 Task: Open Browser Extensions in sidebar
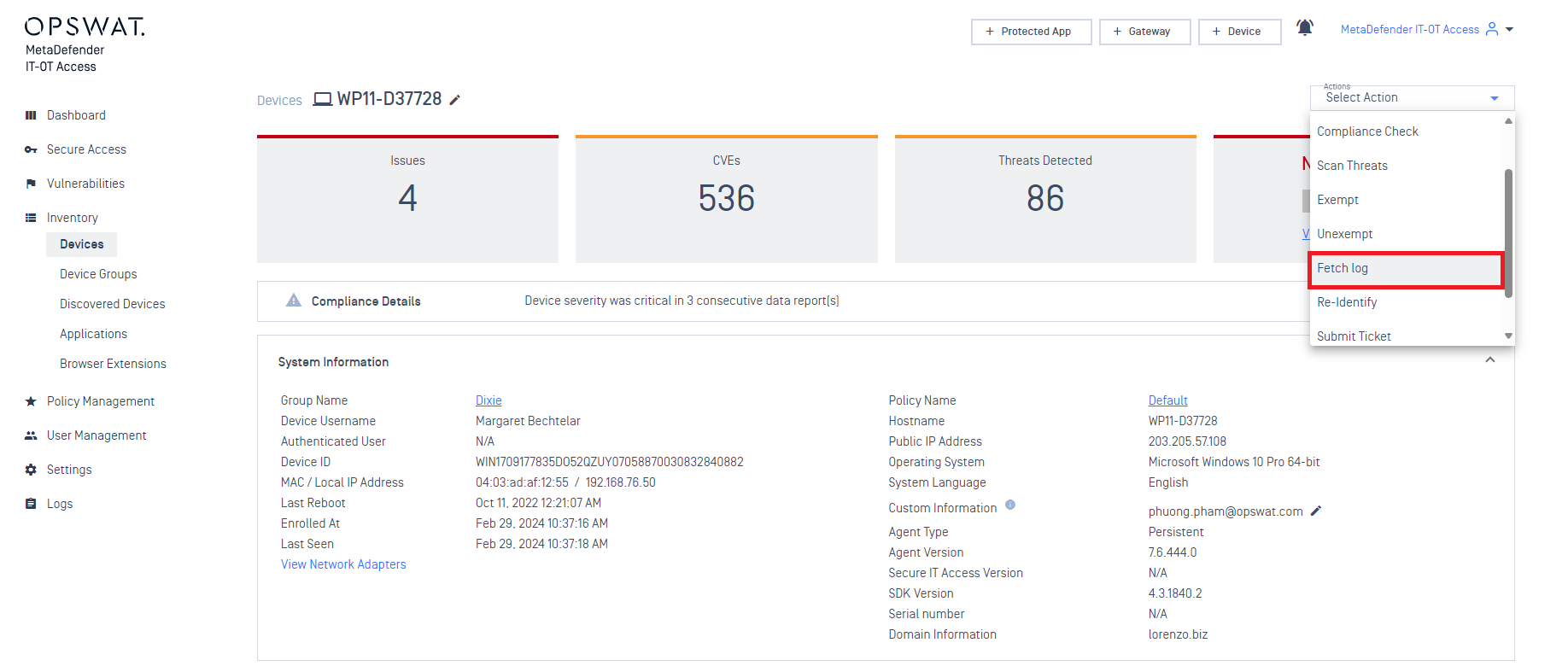point(113,364)
